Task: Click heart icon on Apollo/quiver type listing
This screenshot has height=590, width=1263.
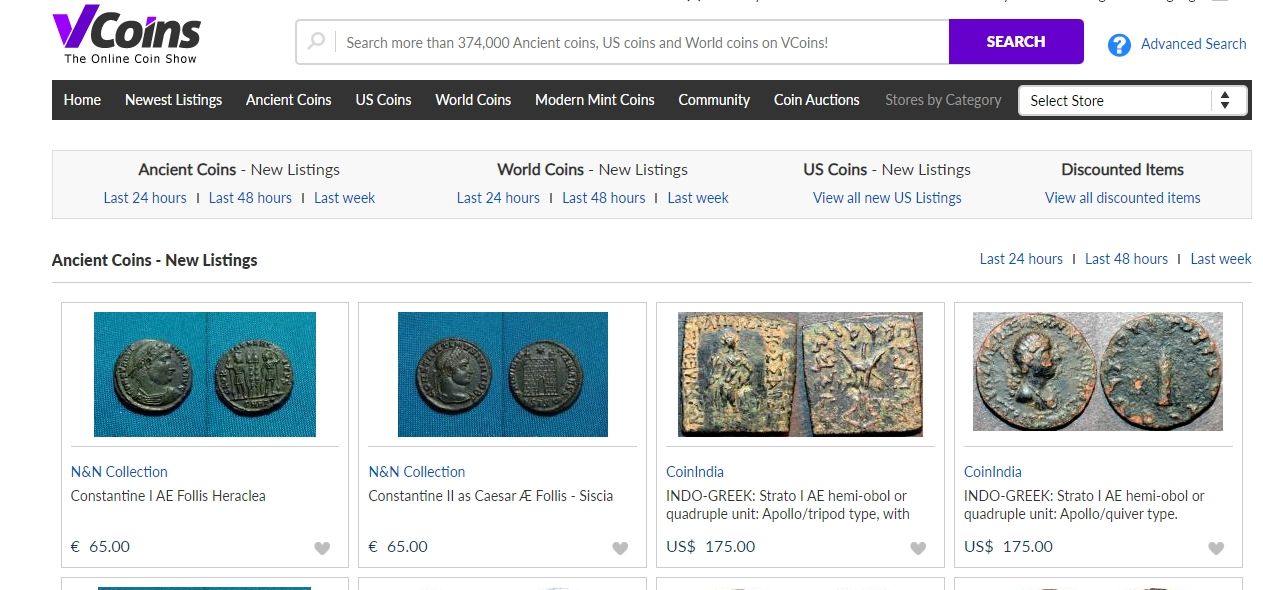Action: tap(1216, 548)
